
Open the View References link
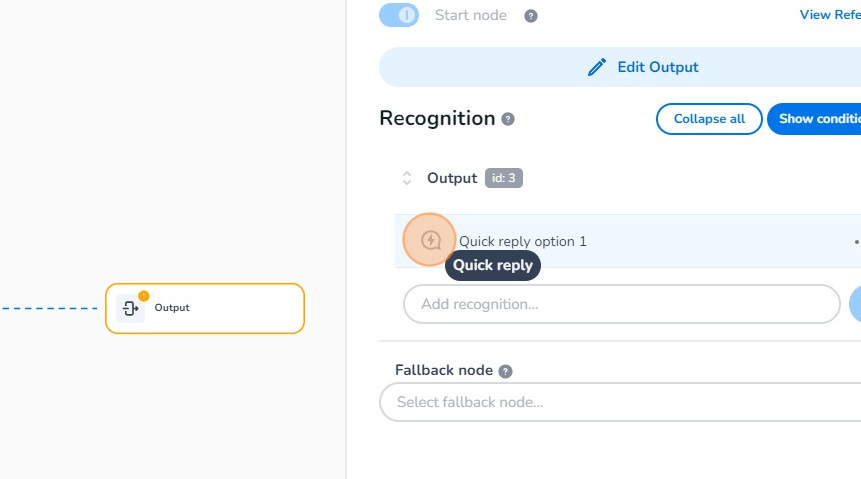point(829,15)
